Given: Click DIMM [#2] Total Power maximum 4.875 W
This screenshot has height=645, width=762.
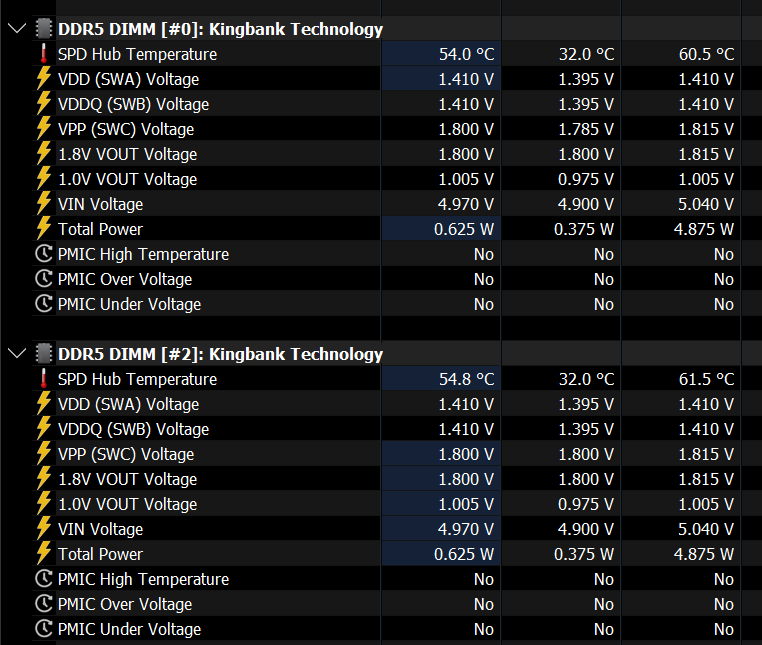Looking at the screenshot, I should tap(704, 554).
